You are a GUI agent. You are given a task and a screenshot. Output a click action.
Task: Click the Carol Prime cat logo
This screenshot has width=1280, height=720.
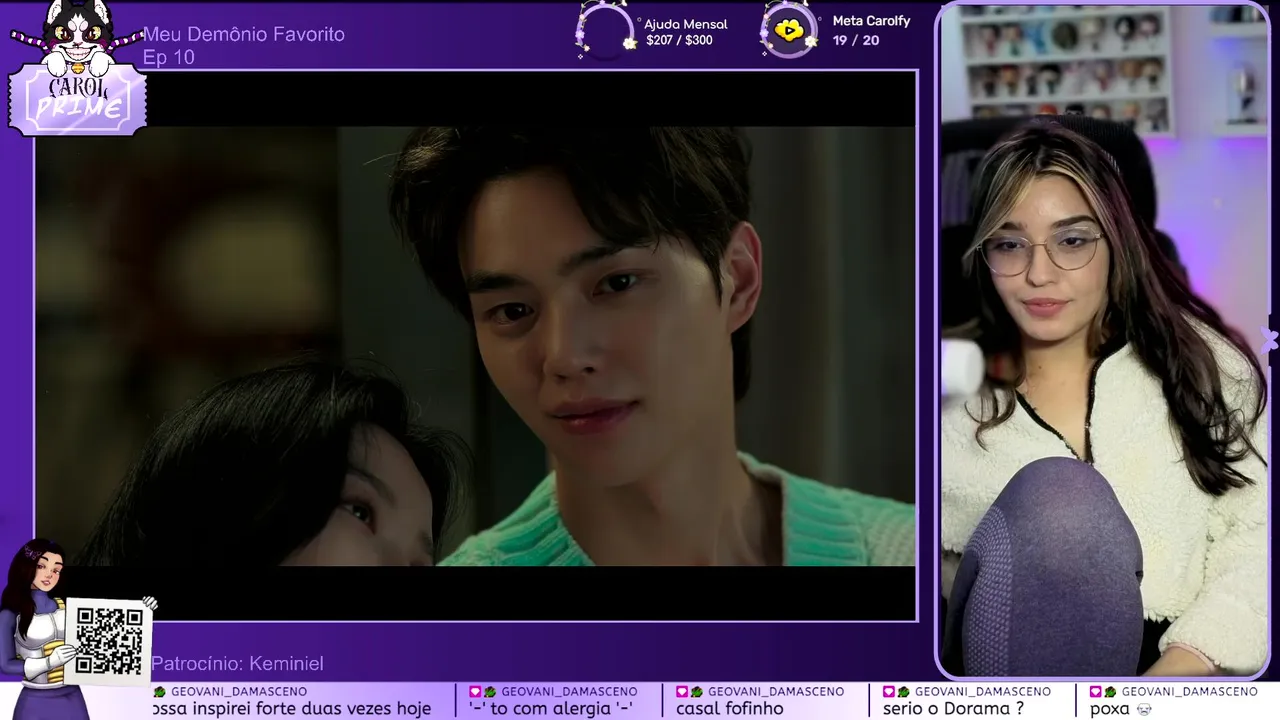(x=78, y=68)
